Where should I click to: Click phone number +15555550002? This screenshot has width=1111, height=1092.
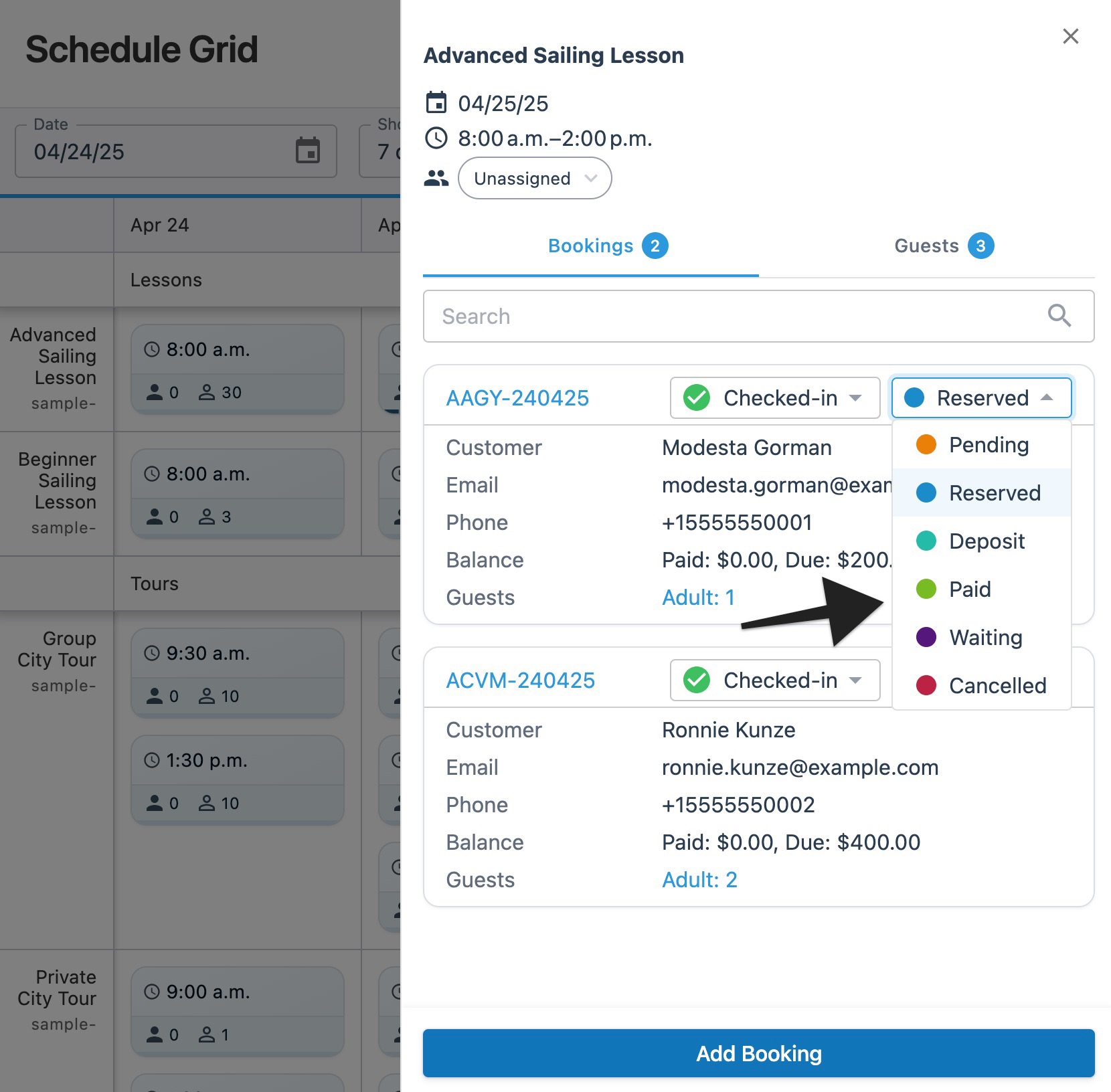coord(738,805)
